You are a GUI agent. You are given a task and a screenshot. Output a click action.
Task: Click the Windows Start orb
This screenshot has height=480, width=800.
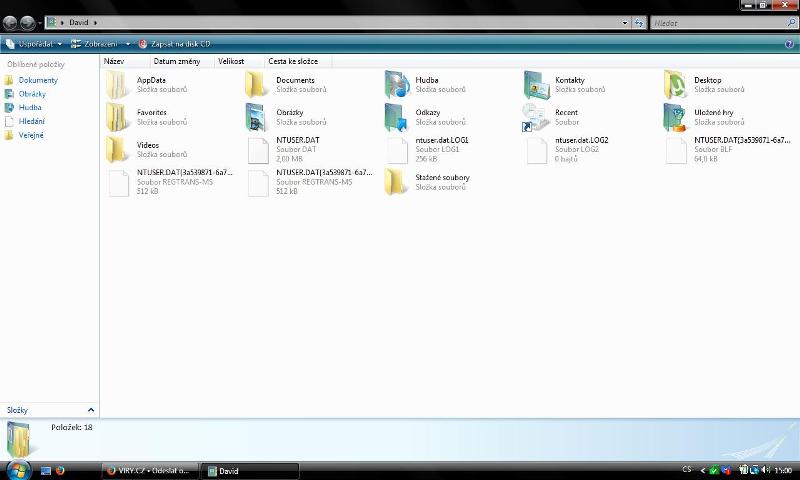[x=18, y=469]
